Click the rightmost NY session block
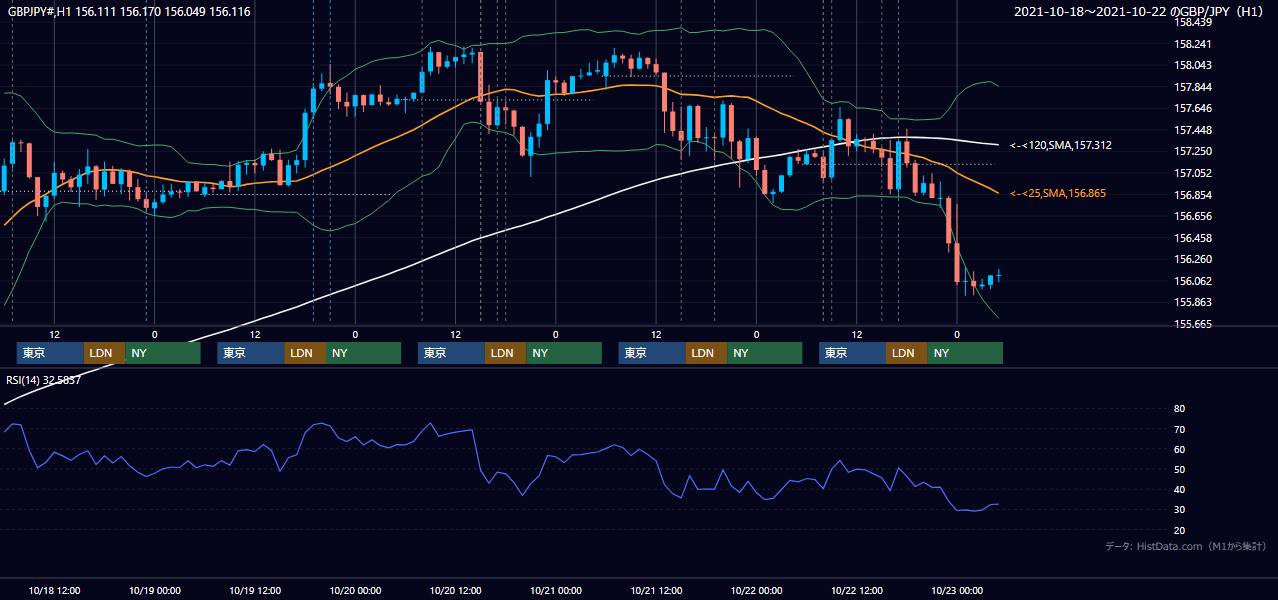The image size is (1278, 600). [x=964, y=353]
